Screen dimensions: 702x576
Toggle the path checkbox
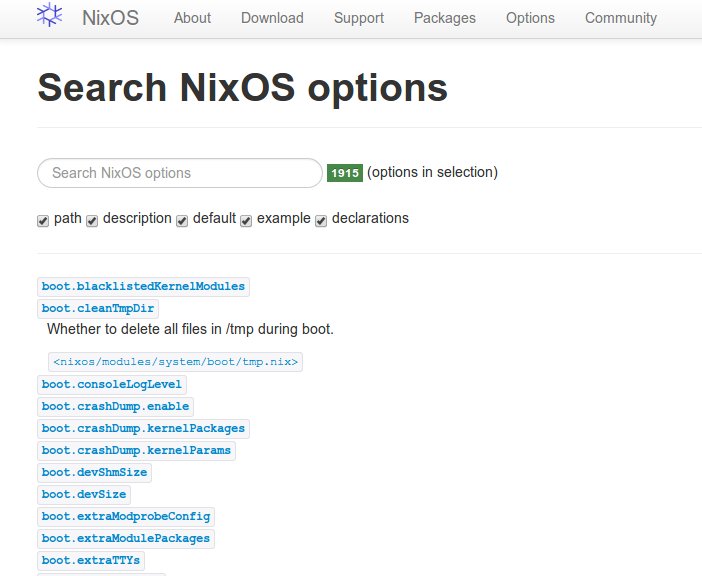pyautogui.click(x=43, y=221)
